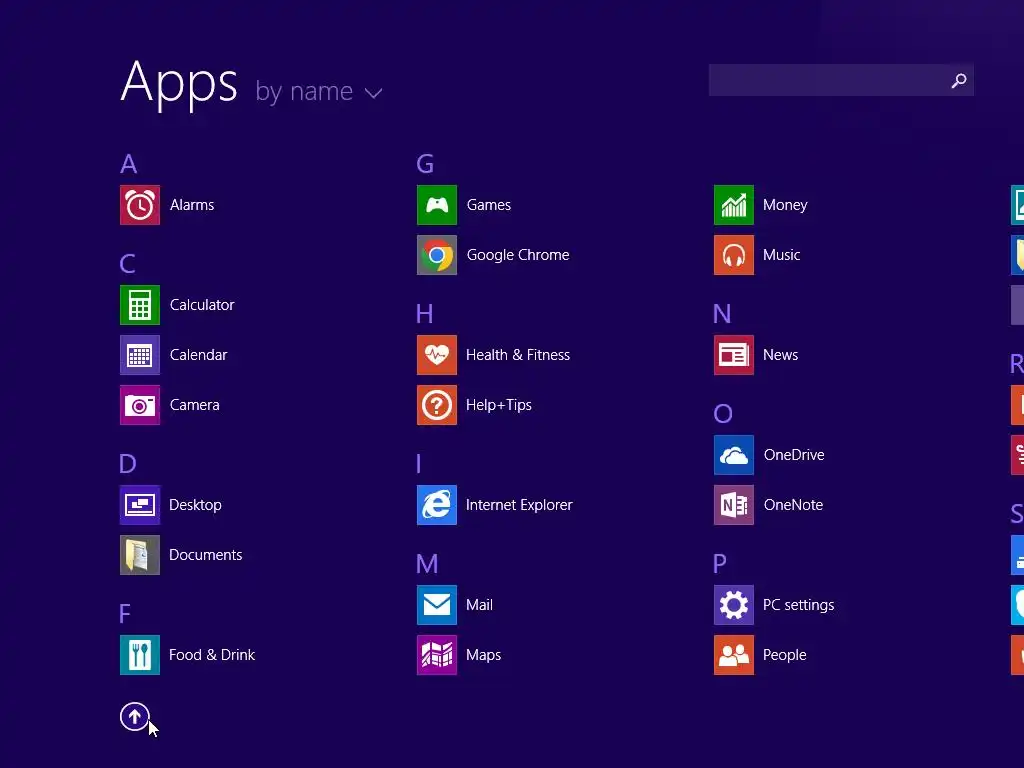The height and width of the screenshot is (768, 1024).
Task: Click the "Health & Fitness" label text
Action: pos(518,355)
